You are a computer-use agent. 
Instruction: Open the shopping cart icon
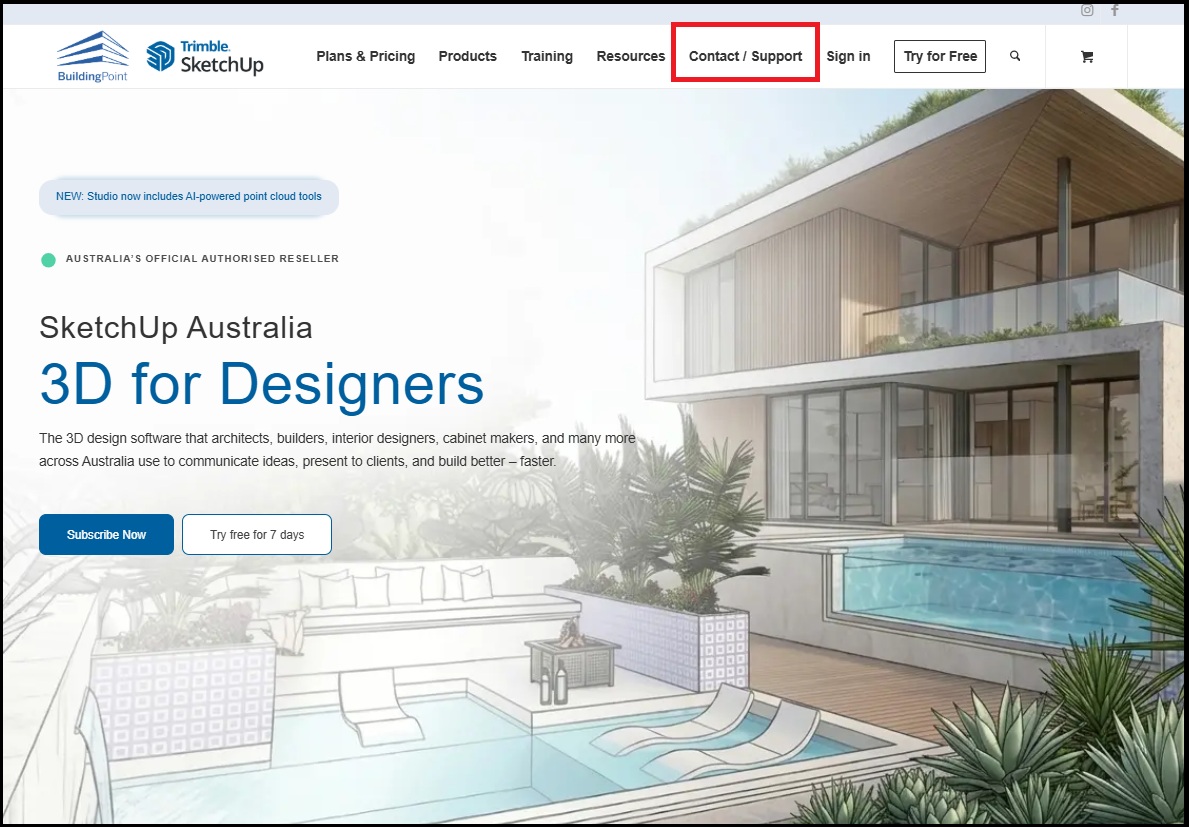[x=1087, y=56]
